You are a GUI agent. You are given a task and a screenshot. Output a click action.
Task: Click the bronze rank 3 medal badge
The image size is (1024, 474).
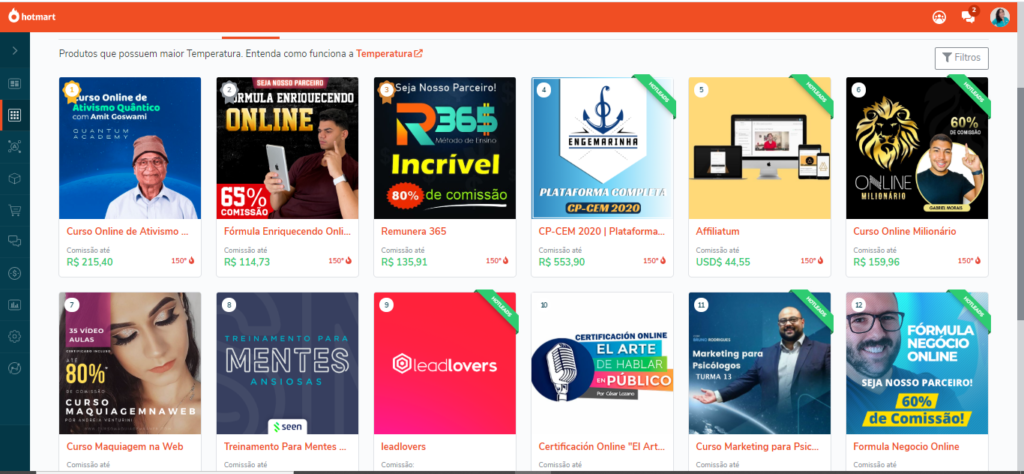click(x=387, y=91)
